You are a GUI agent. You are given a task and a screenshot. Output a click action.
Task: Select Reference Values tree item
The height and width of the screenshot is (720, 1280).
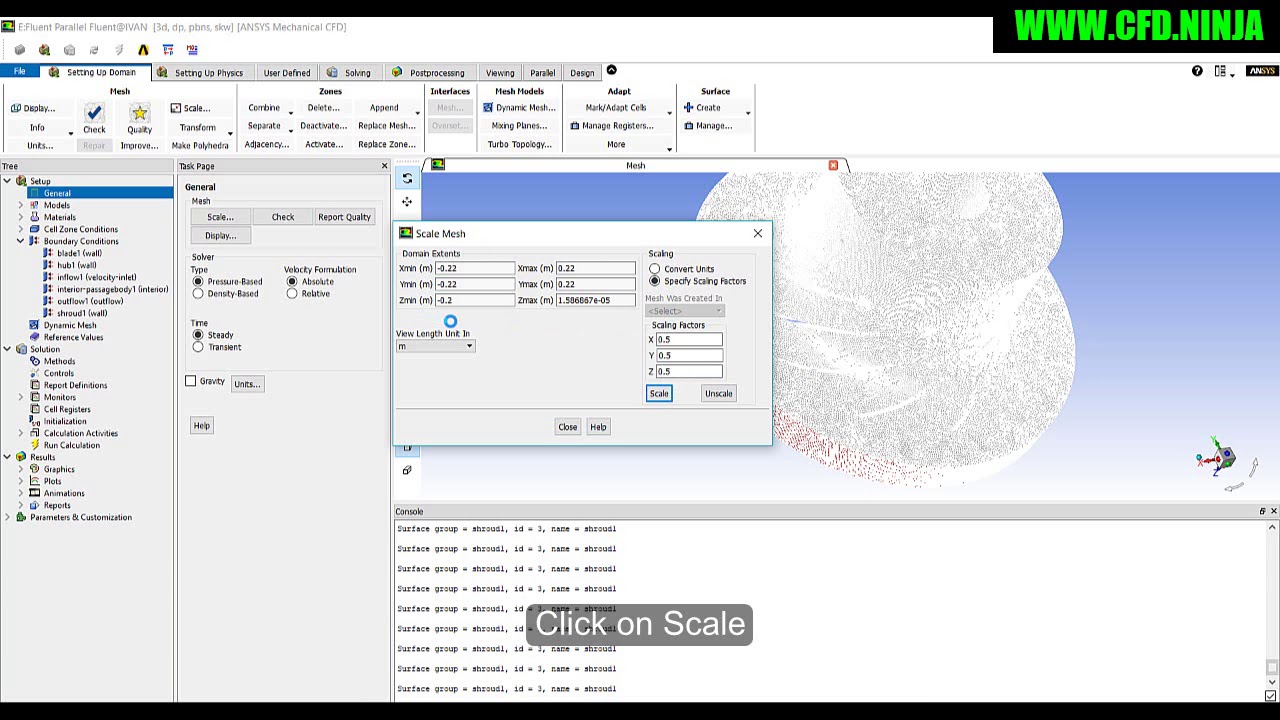[x=73, y=337]
